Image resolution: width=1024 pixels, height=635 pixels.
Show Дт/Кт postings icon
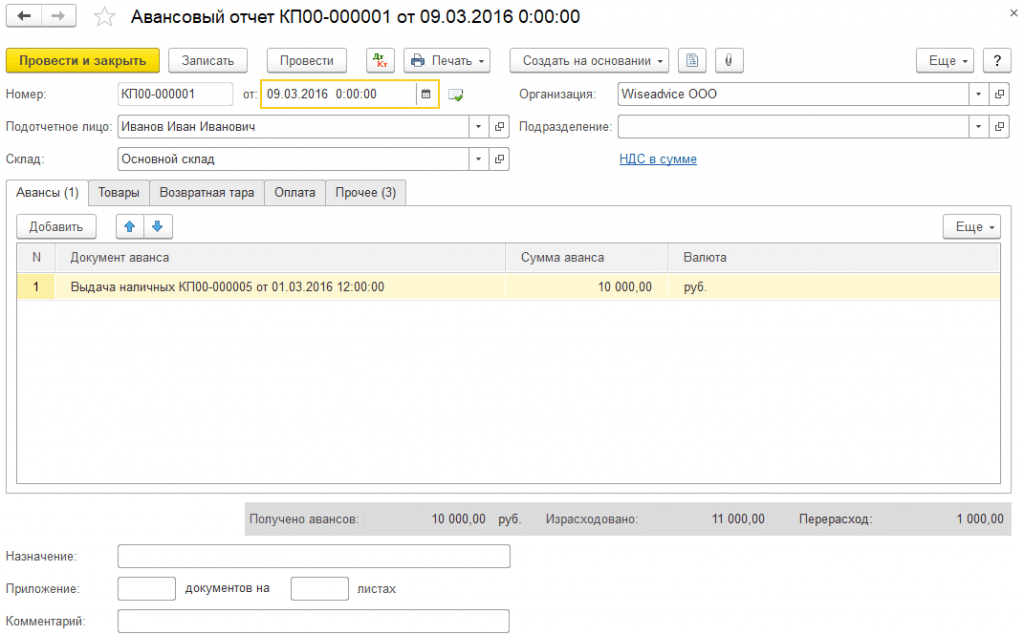pyautogui.click(x=380, y=61)
